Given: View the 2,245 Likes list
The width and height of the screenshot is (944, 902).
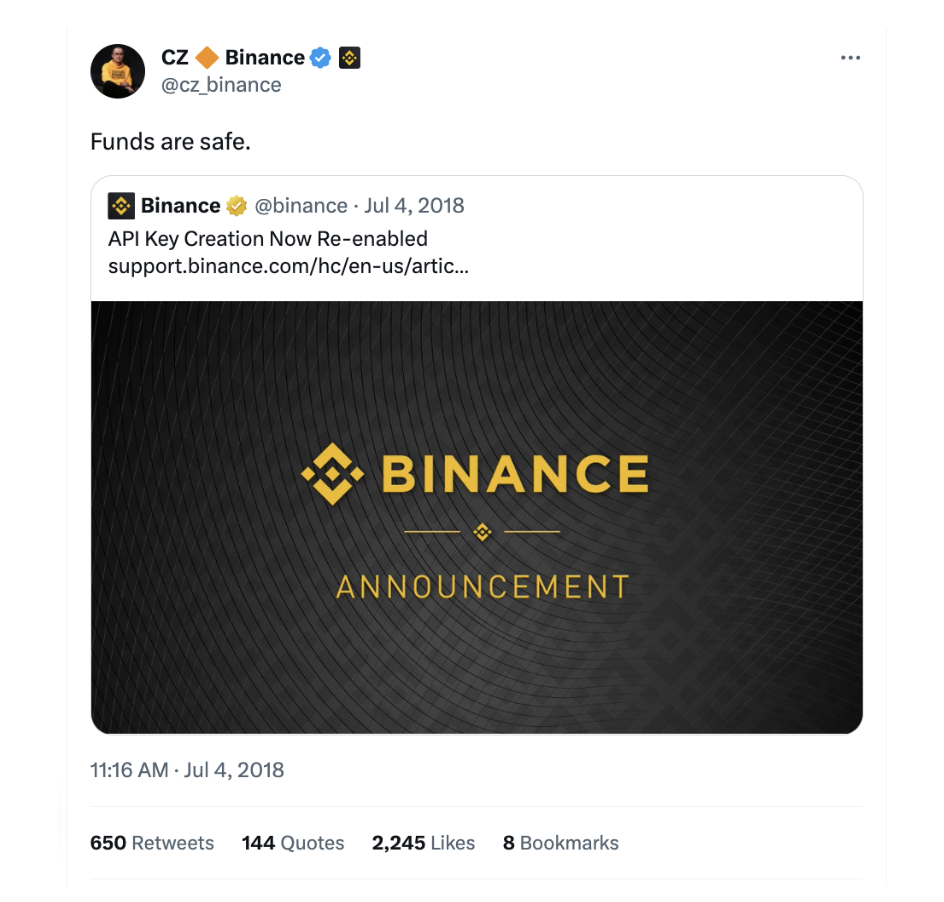Looking at the screenshot, I should pyautogui.click(x=423, y=843).
